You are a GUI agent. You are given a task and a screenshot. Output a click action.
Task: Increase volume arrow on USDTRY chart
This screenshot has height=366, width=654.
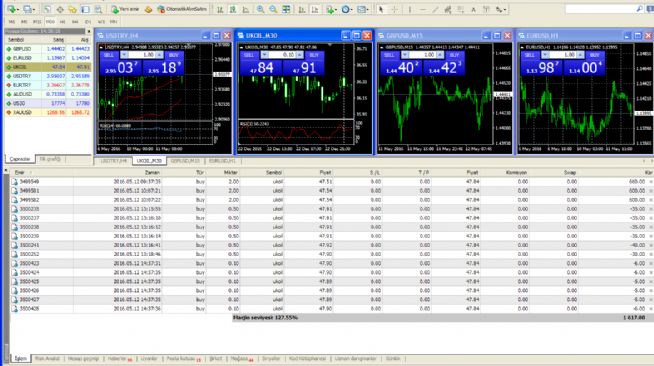pos(159,55)
